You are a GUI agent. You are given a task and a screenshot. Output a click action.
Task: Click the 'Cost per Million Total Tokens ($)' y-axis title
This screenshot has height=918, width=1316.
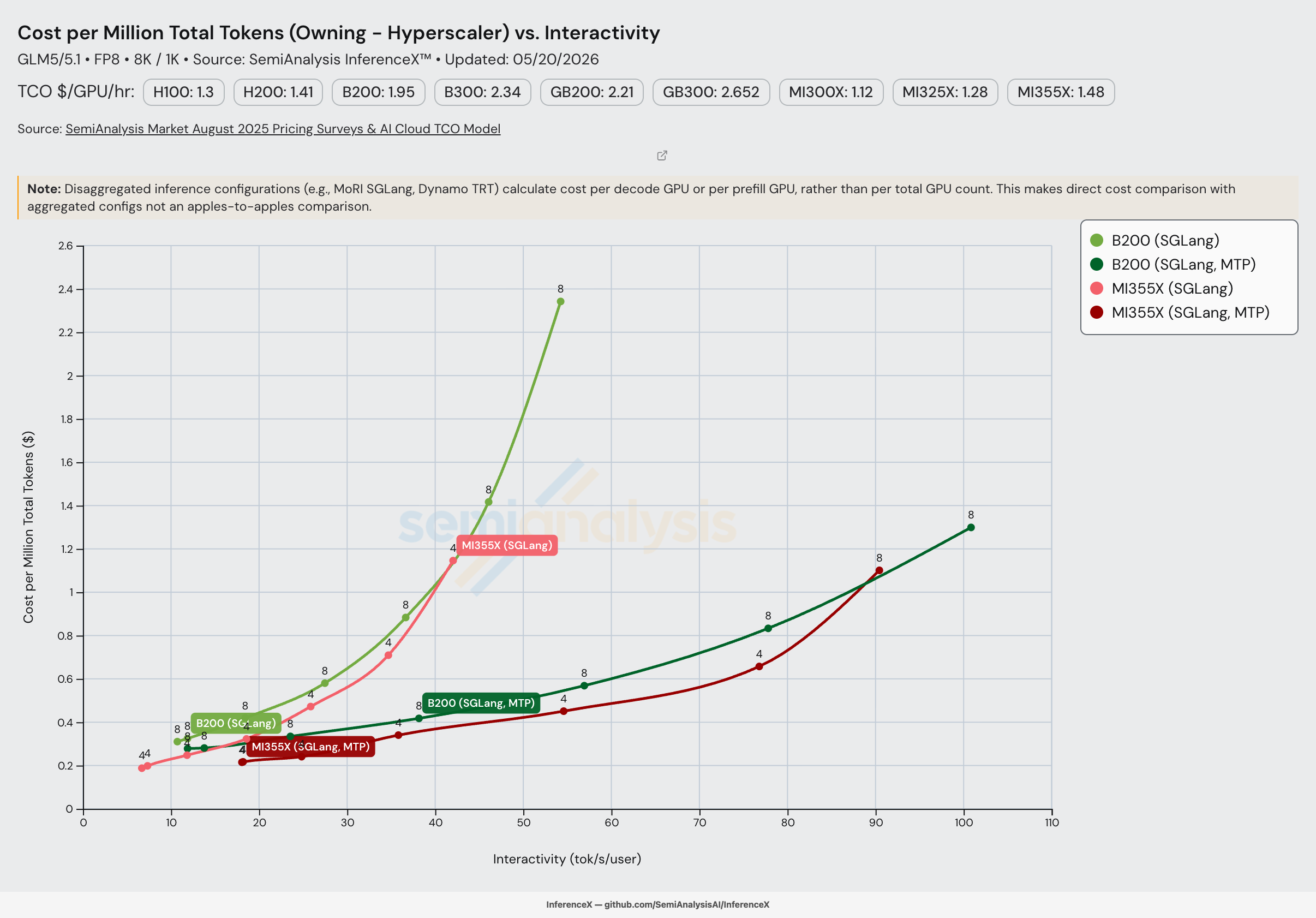[28, 527]
